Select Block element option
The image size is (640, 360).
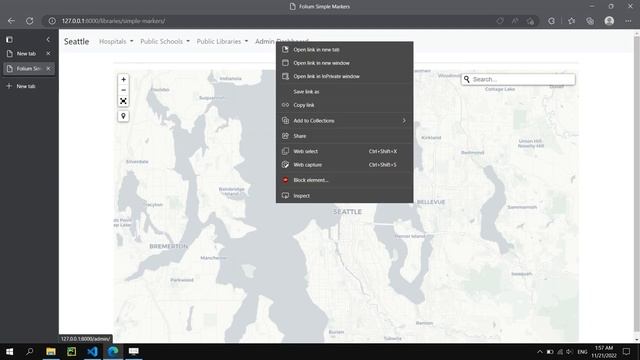click(x=344, y=180)
